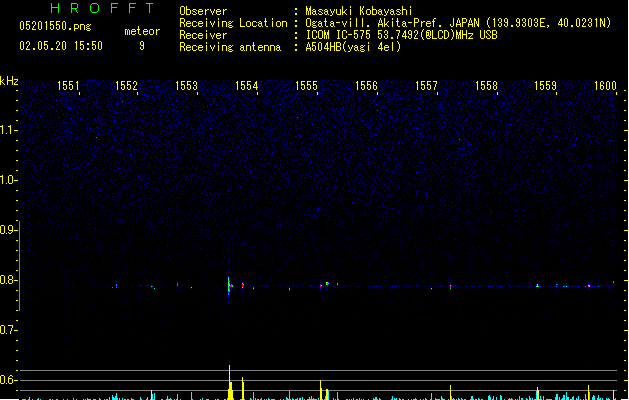Select the ICOM IC-575 receiver text
Screen dimensions: 629x400
click(x=401, y=35)
